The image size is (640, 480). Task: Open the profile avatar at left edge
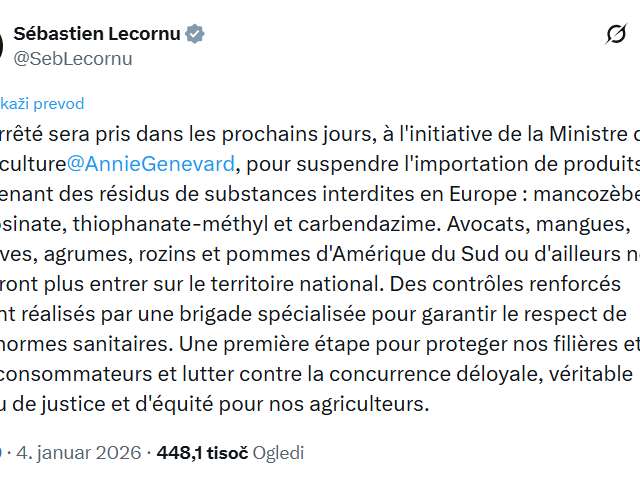click(2, 45)
